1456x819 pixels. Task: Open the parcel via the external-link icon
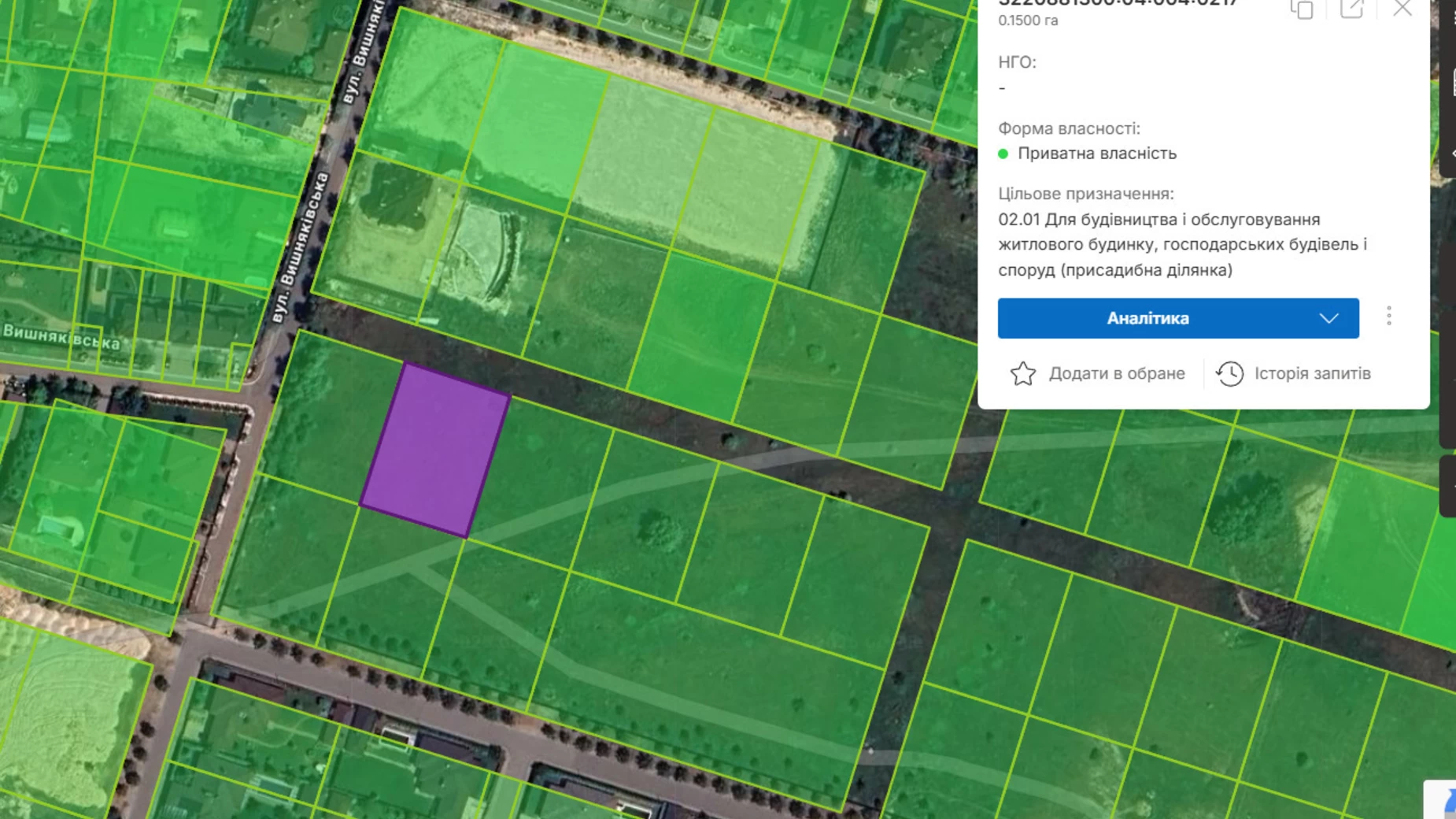1351,9
